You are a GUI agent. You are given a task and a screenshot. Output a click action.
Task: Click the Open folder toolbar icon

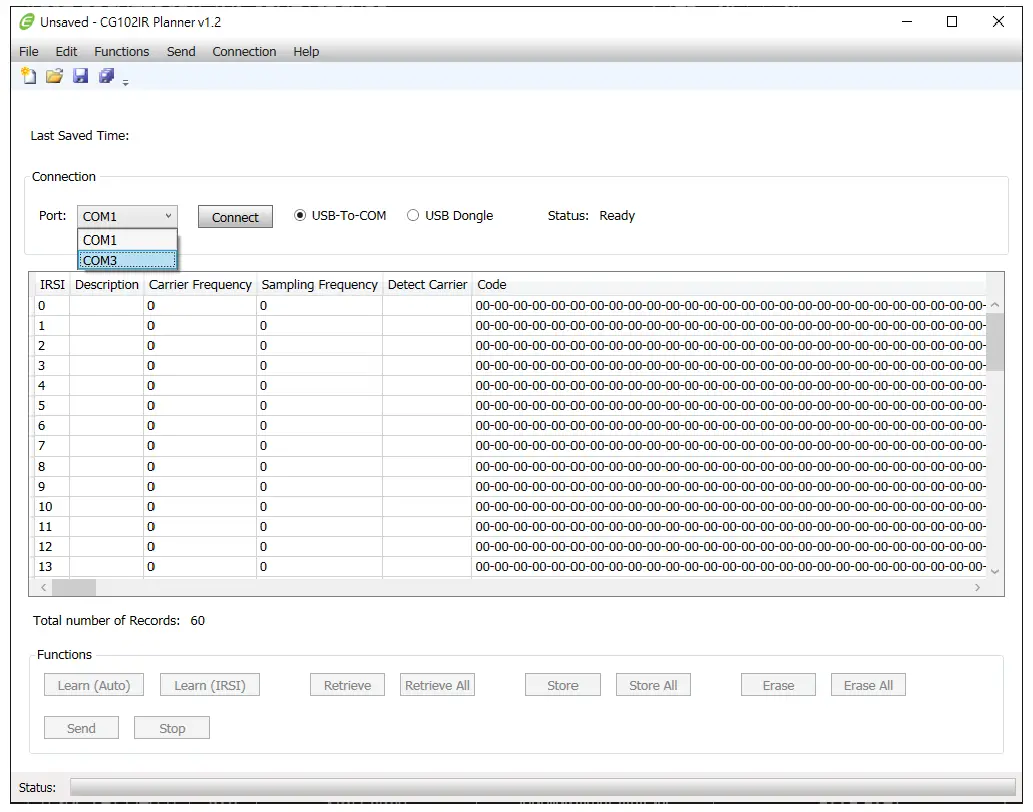(x=55, y=76)
